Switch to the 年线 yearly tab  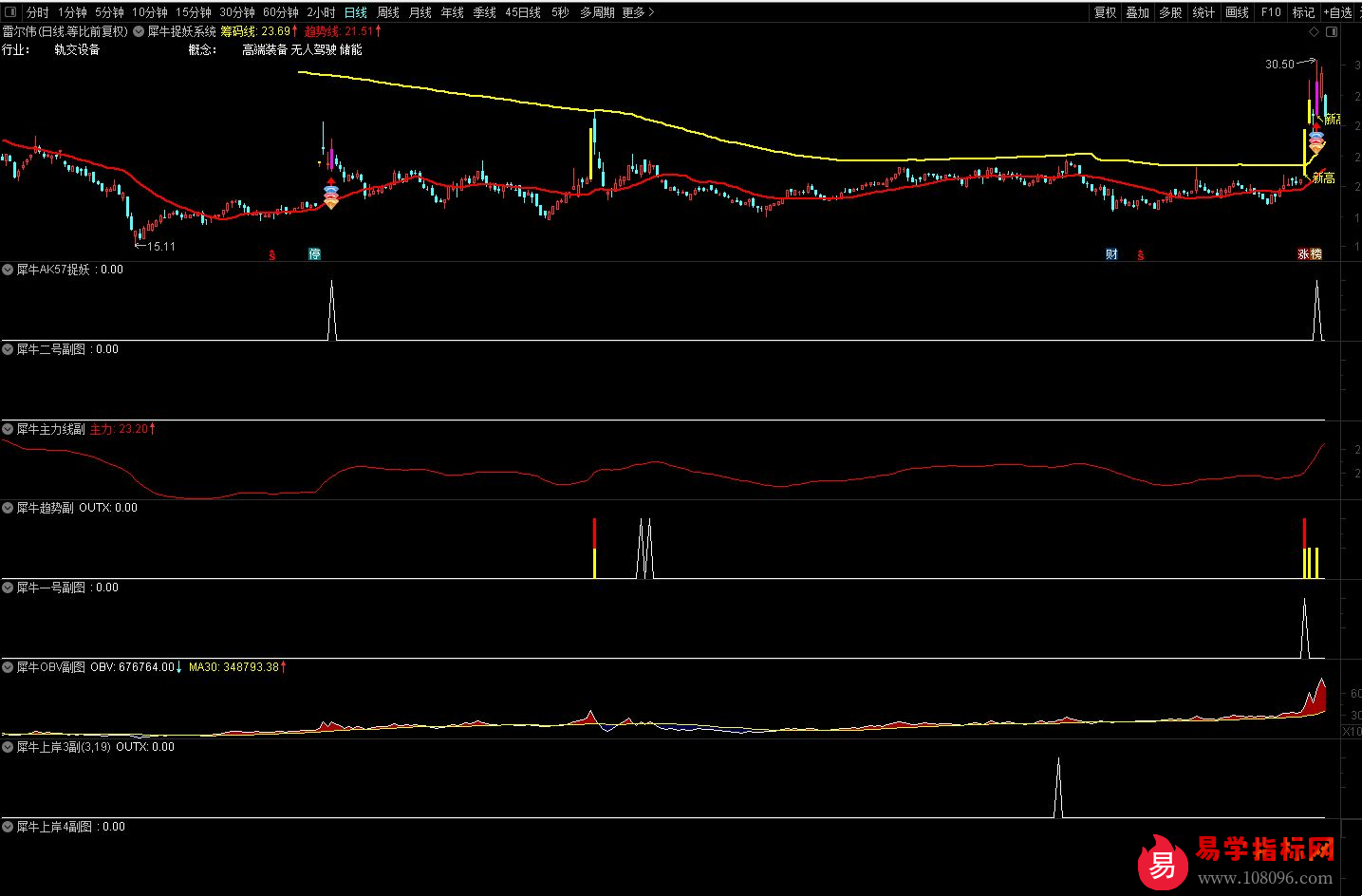coord(452,12)
